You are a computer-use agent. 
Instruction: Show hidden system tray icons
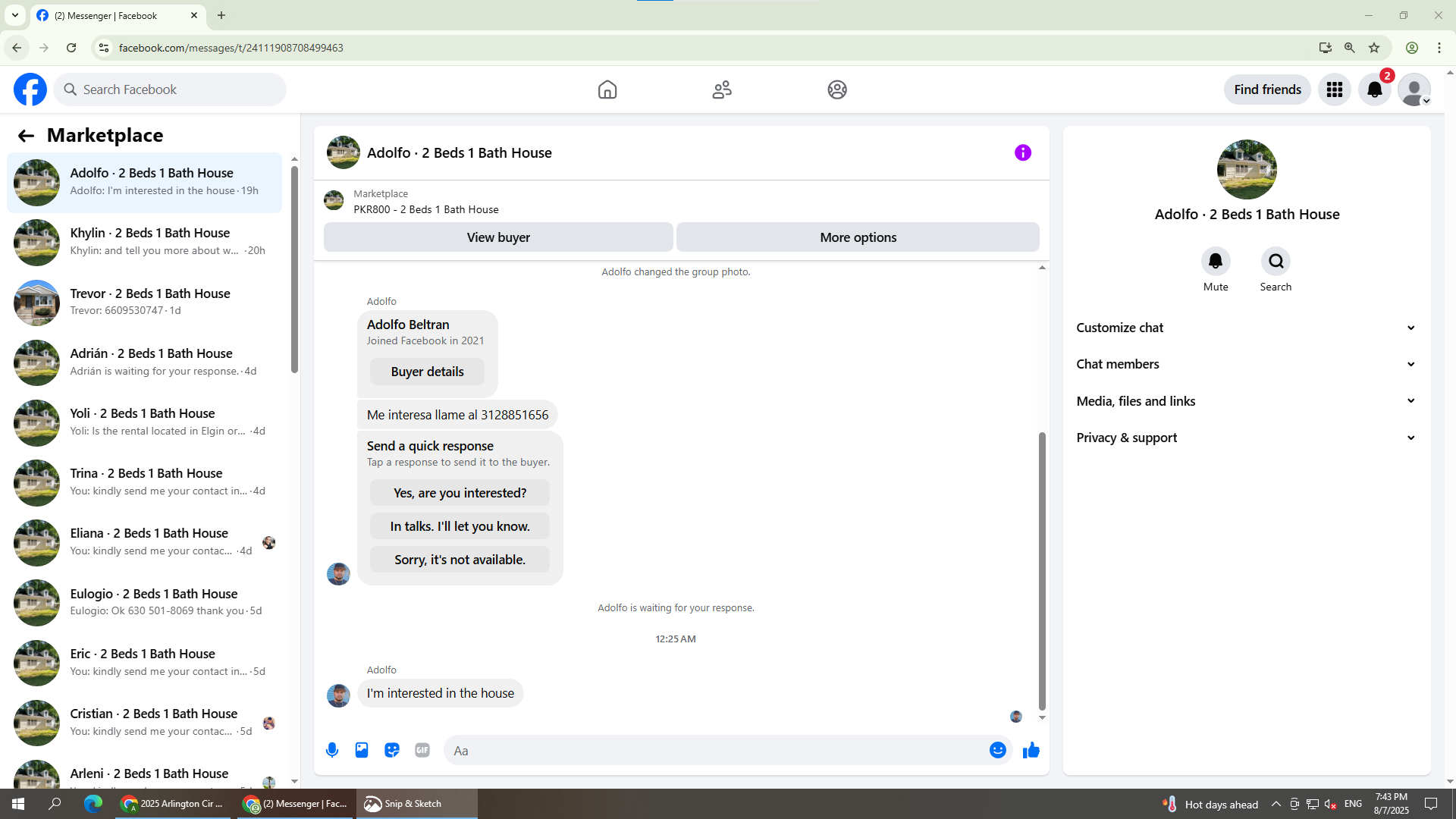[1276, 804]
